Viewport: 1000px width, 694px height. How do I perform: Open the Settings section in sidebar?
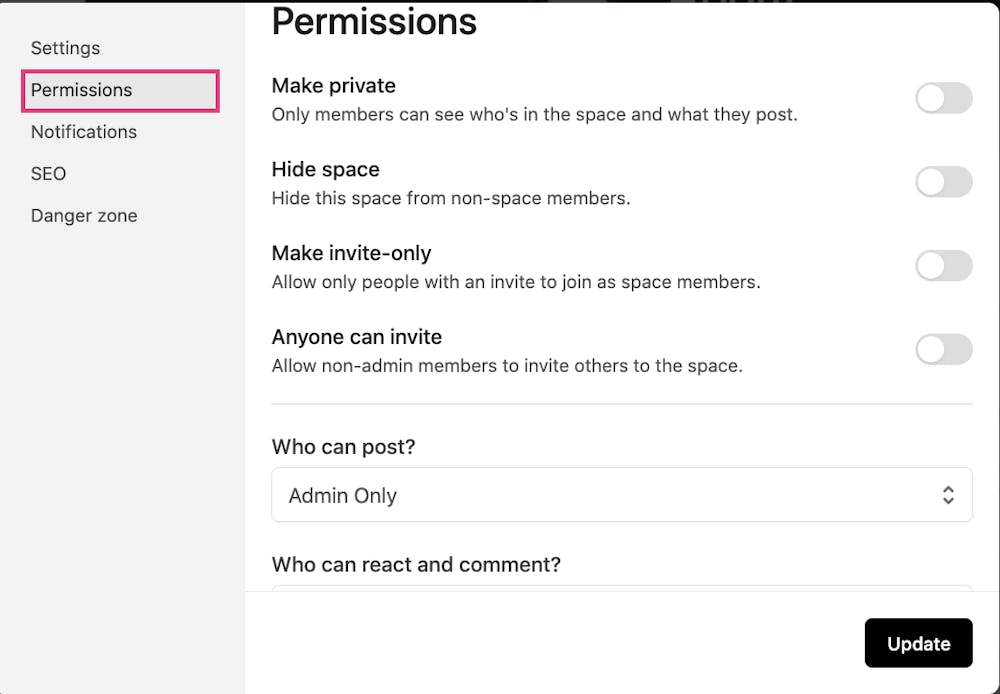point(65,48)
